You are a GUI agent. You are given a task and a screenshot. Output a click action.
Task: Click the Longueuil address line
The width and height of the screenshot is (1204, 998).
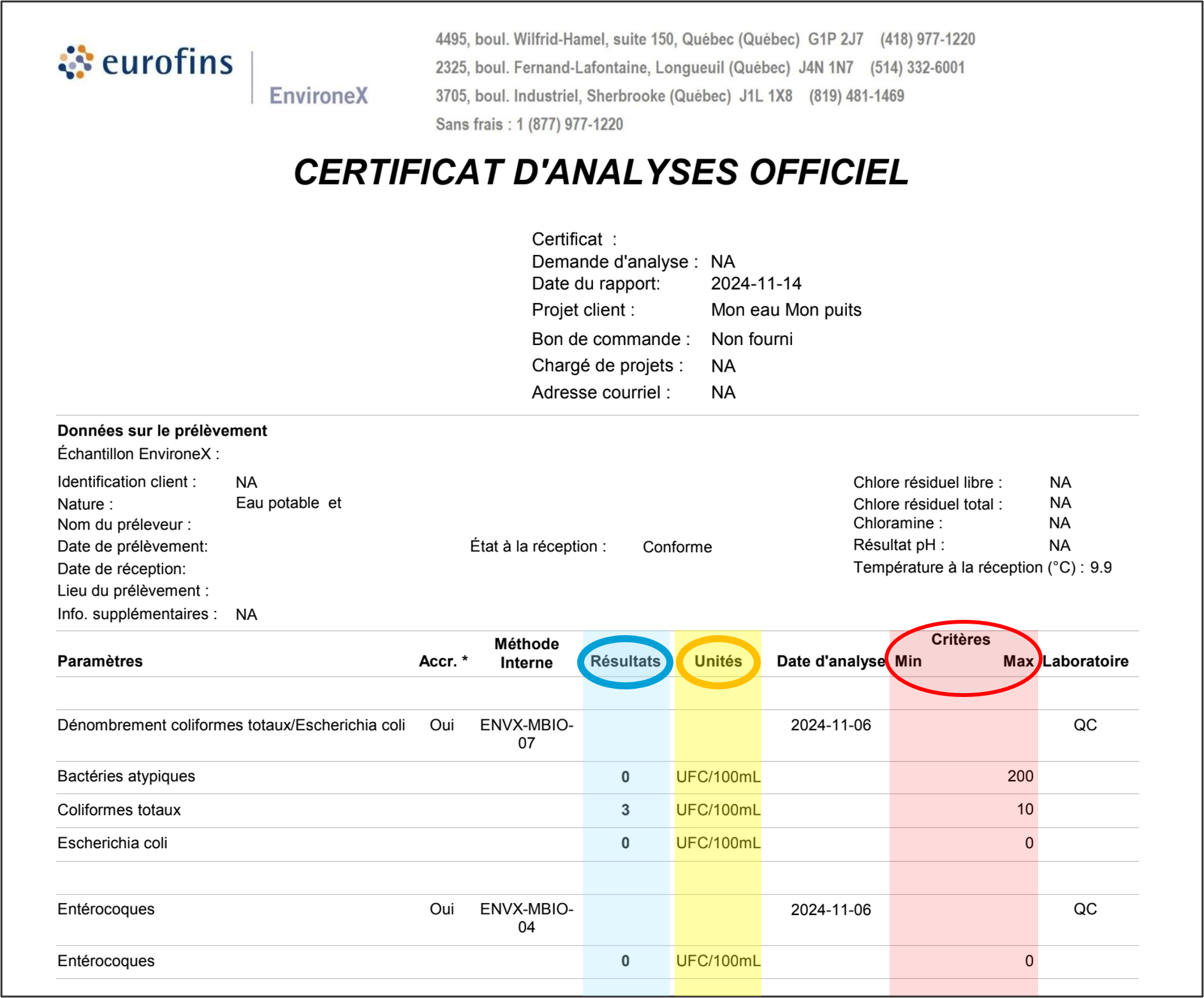coord(612,68)
